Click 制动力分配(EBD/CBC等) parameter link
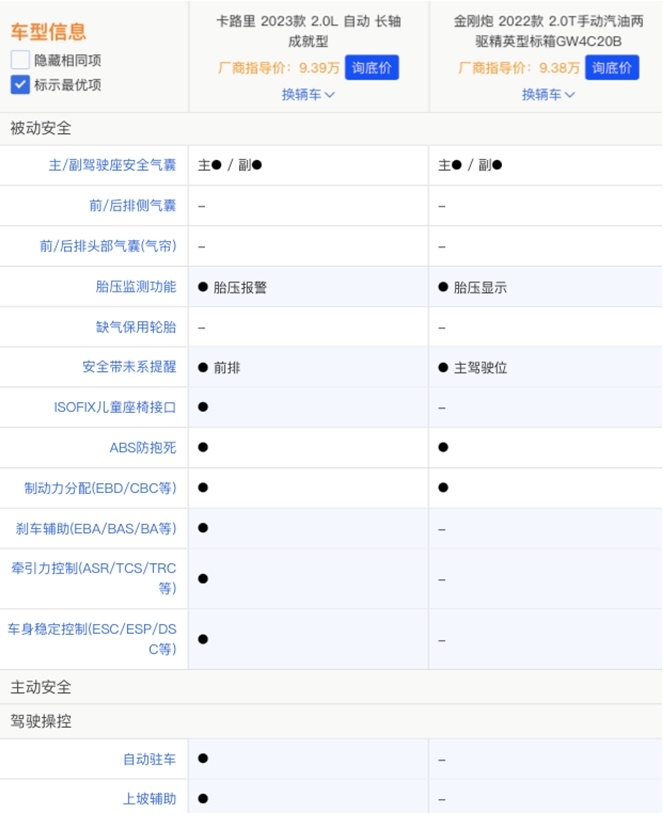Viewport: 664px width, 827px height. (x=100, y=488)
